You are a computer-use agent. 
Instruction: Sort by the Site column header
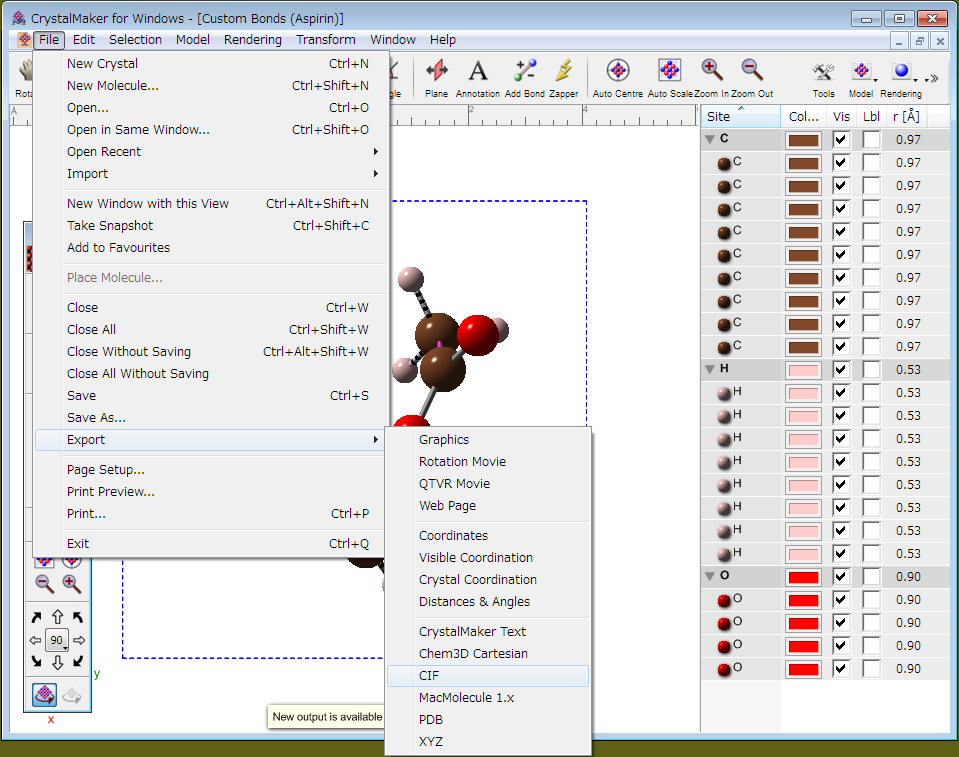click(741, 116)
